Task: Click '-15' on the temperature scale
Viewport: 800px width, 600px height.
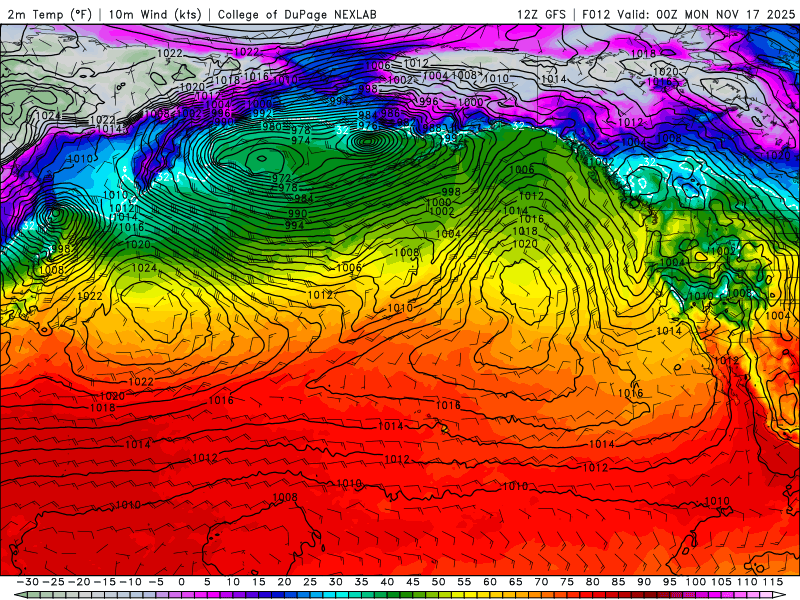Action: click(x=105, y=582)
